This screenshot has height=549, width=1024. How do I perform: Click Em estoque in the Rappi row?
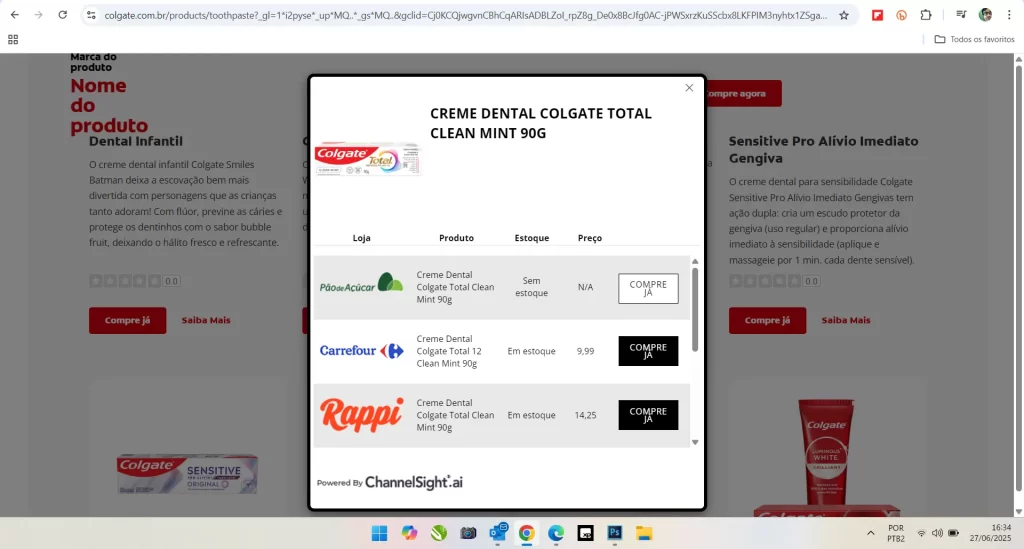[x=532, y=415]
